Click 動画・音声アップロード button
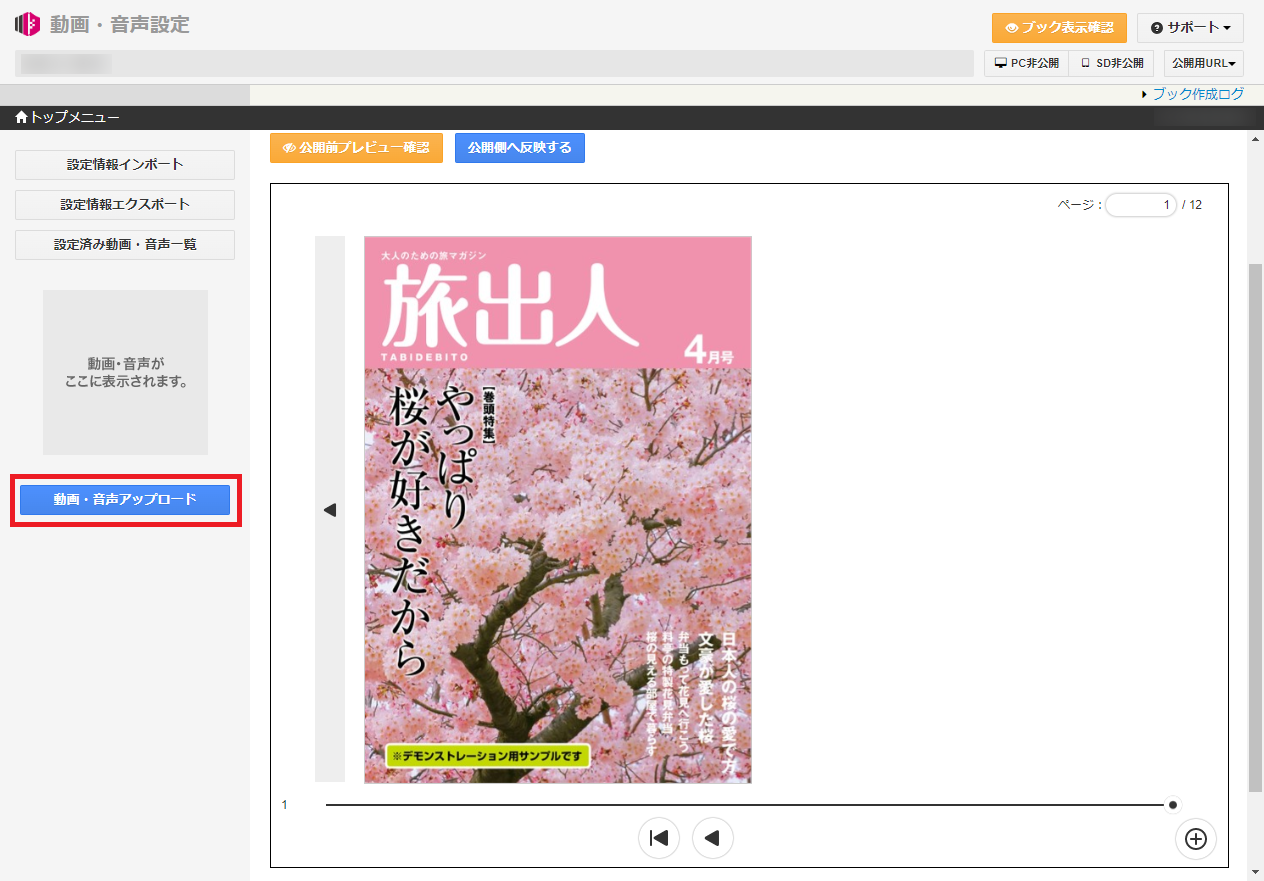The image size is (1264, 881). point(125,500)
